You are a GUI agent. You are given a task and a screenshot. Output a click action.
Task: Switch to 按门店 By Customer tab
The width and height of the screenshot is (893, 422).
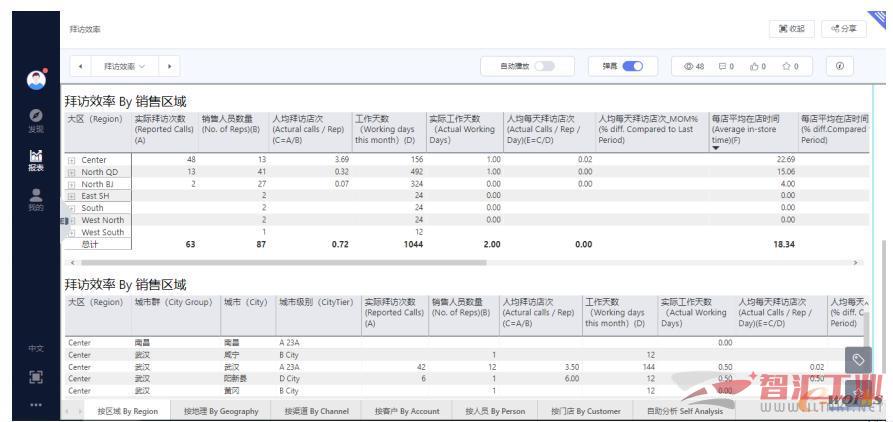585,411
